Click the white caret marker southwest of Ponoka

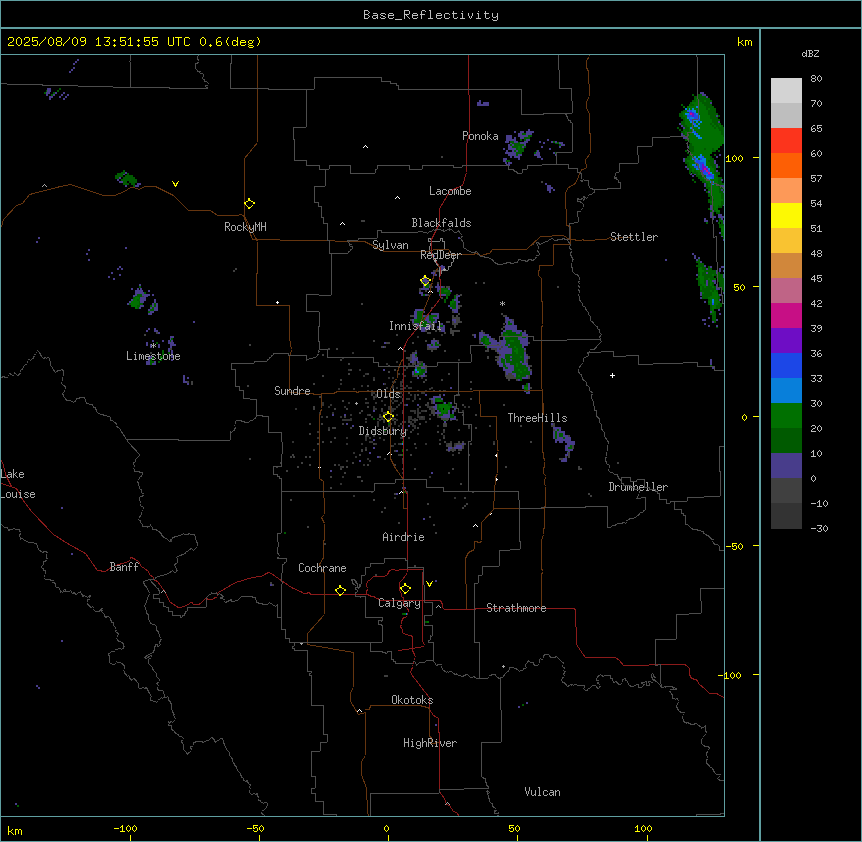365,147
